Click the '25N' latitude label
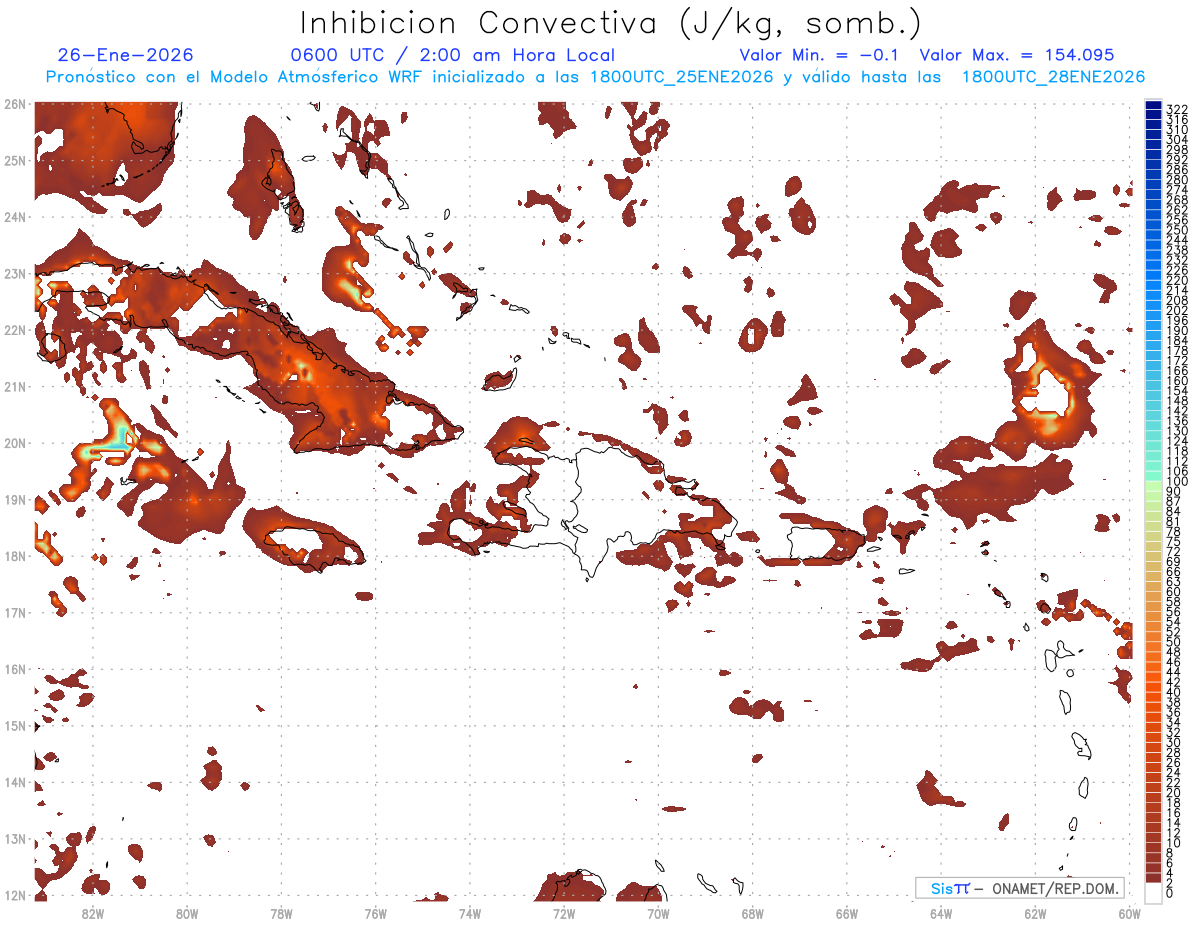This screenshot has height=927, width=1200. tap(15, 160)
